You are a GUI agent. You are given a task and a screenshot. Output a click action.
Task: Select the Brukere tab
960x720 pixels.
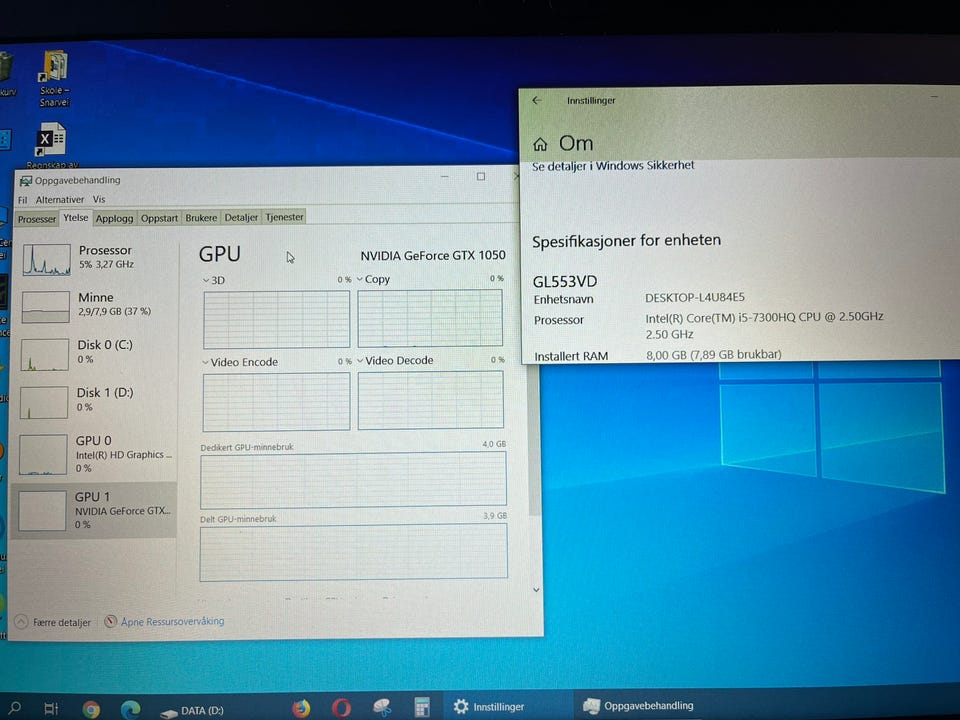(201, 217)
